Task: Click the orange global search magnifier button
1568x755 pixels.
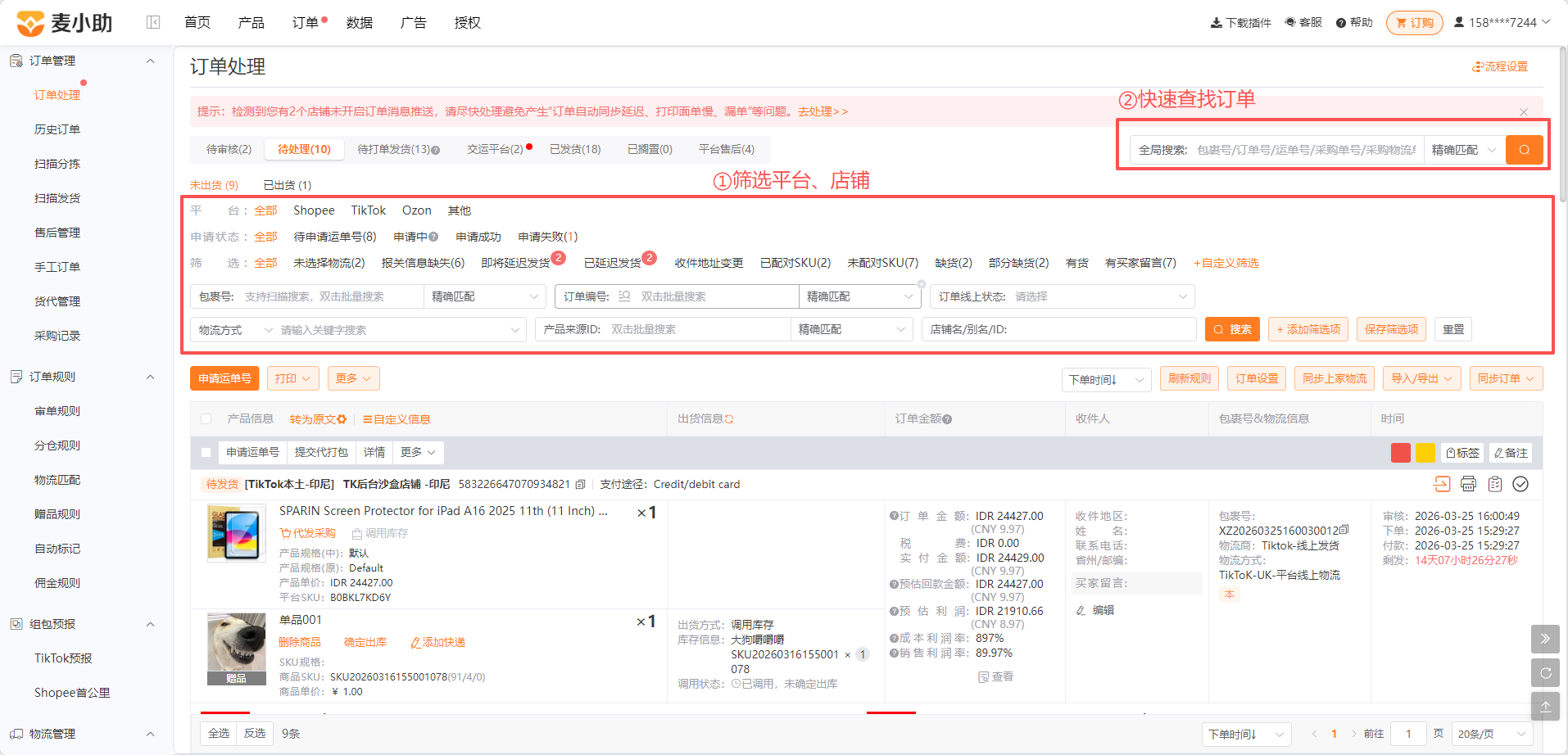Action: click(x=1524, y=150)
